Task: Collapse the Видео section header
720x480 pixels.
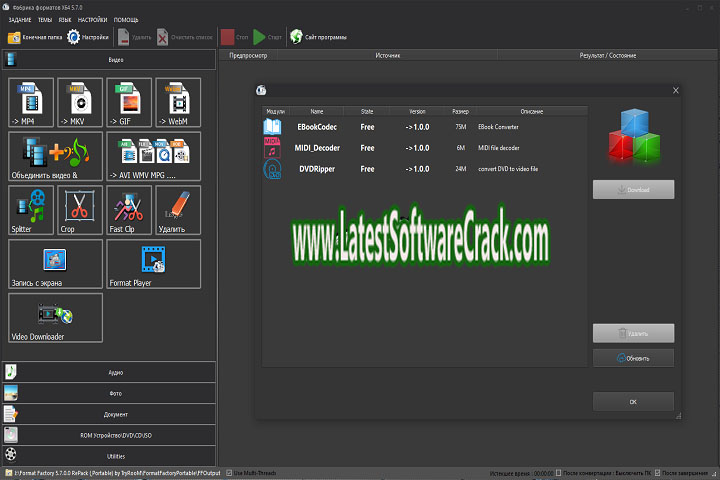Action: click(109, 60)
